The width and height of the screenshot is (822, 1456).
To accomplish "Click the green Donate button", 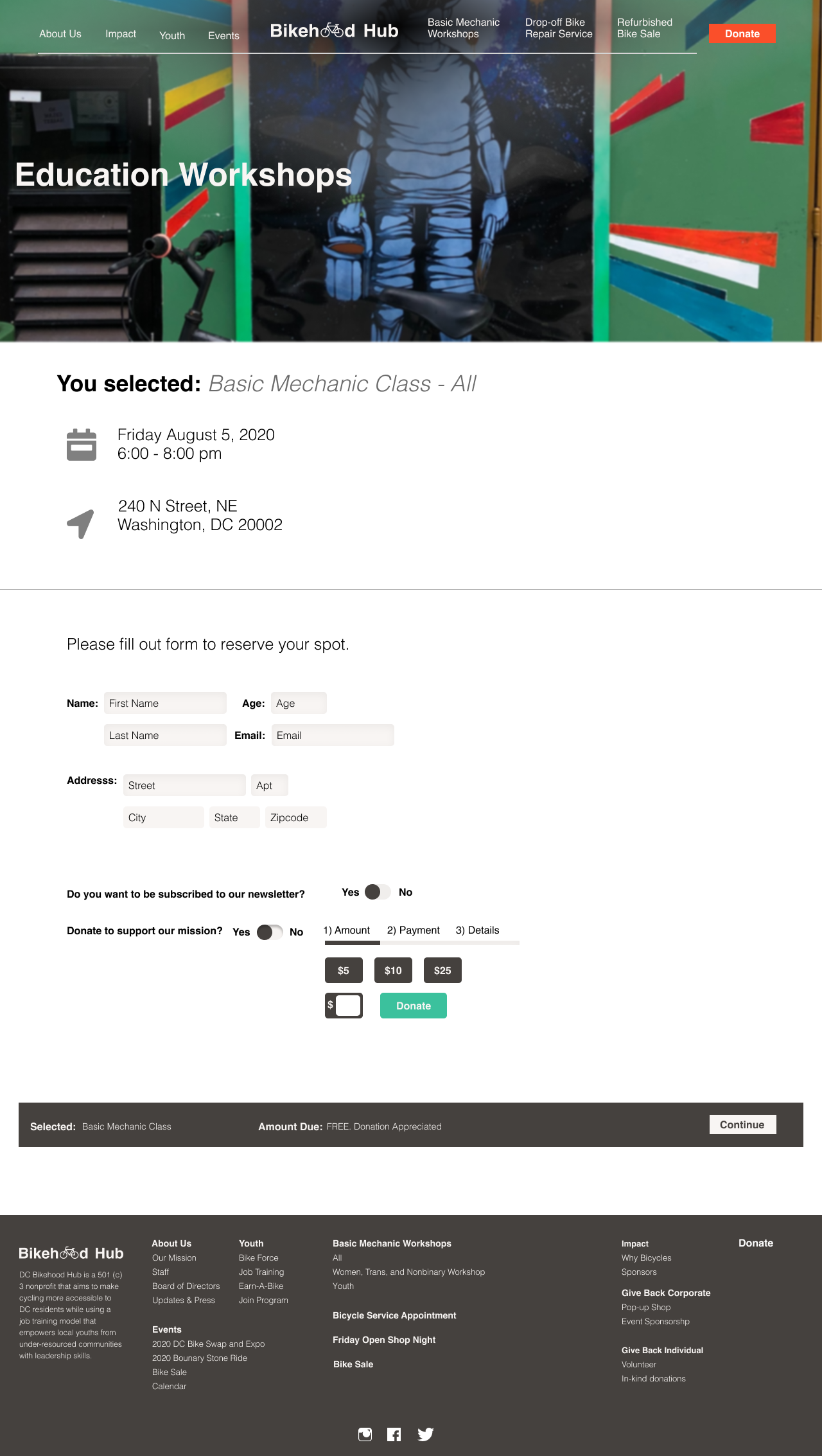I will pos(414,1006).
